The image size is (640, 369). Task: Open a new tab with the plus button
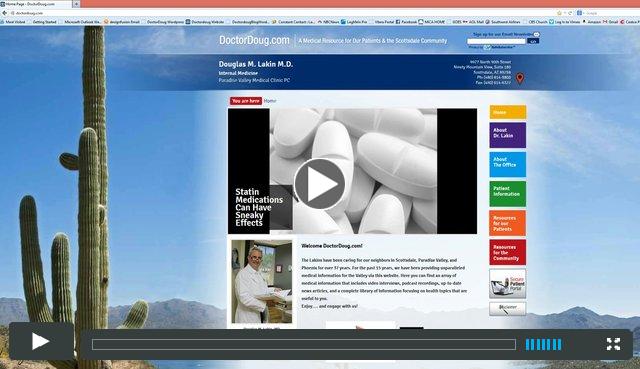(76, 4)
